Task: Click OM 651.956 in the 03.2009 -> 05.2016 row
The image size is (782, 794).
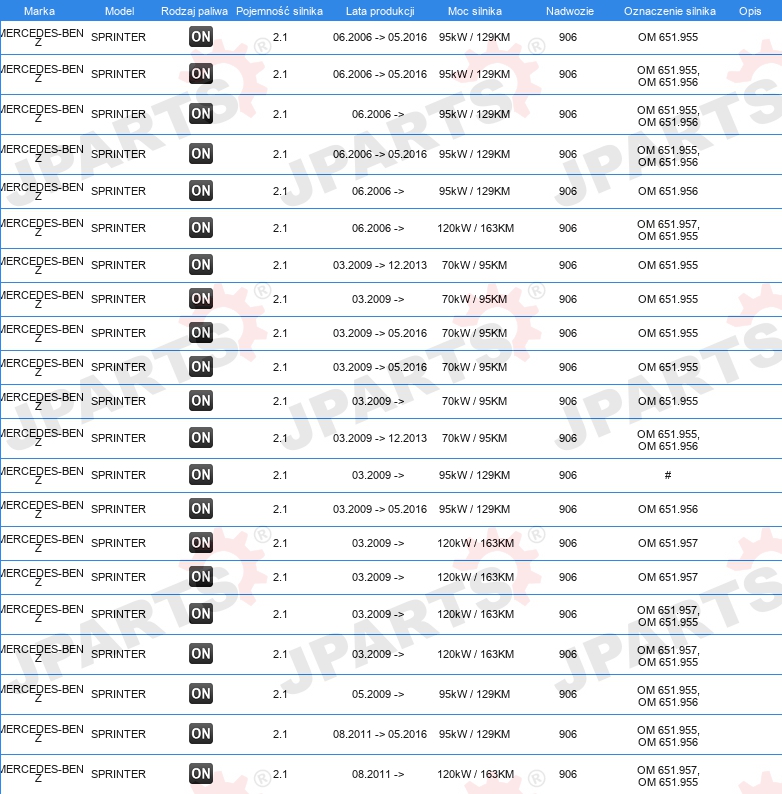Action: coord(668,509)
